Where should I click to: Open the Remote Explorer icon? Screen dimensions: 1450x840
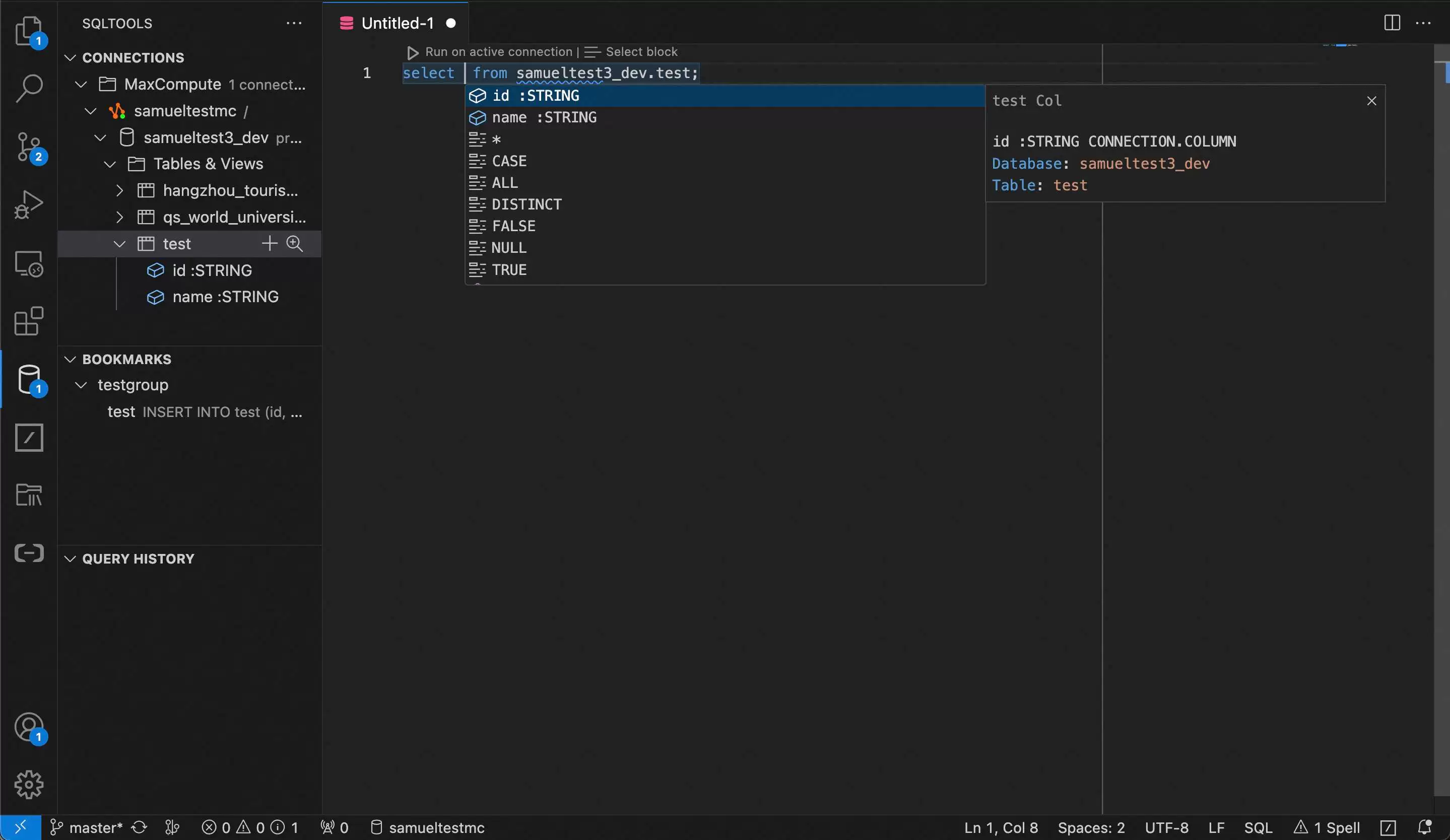click(29, 263)
